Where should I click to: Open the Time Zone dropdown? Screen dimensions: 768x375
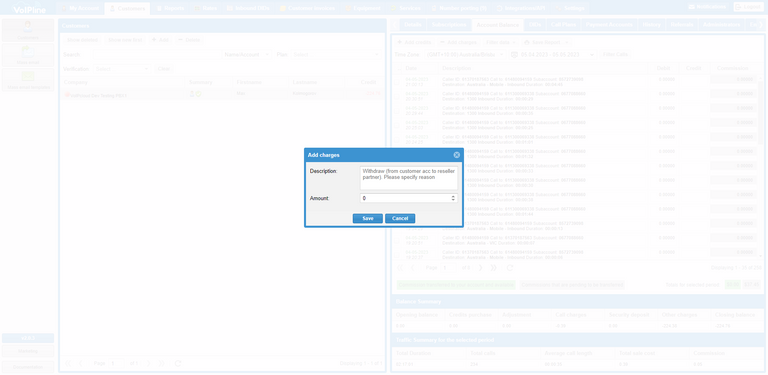(x=464, y=54)
